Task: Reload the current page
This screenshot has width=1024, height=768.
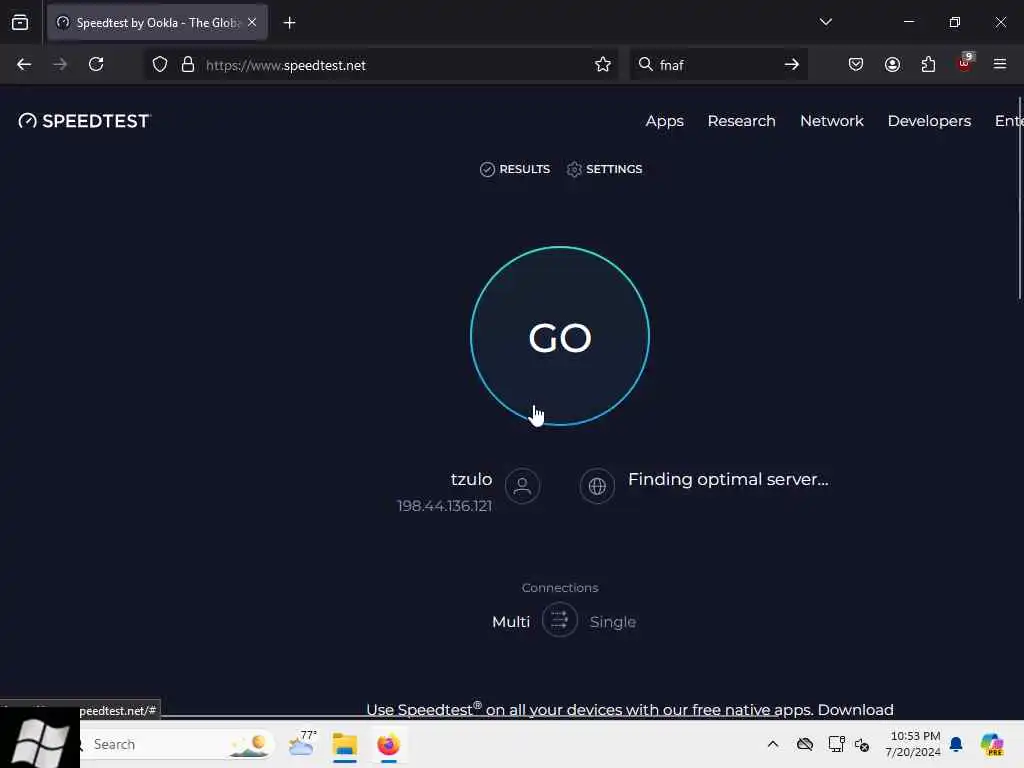Action: click(96, 64)
